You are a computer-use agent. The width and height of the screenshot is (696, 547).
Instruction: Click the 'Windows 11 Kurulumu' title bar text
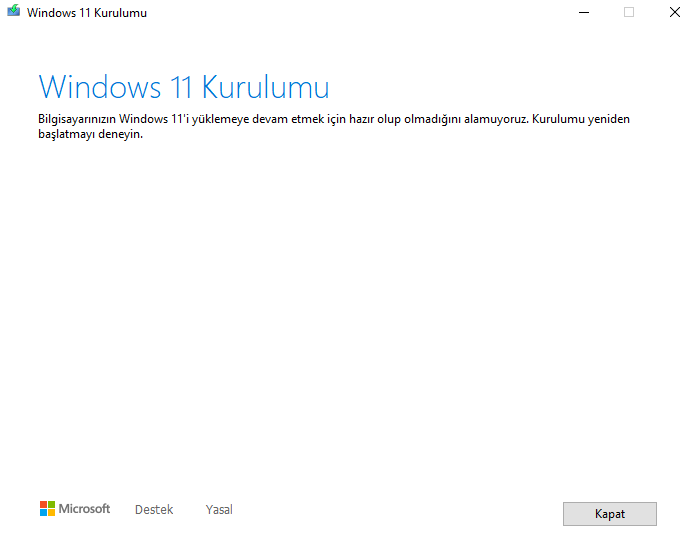pyautogui.click(x=87, y=13)
